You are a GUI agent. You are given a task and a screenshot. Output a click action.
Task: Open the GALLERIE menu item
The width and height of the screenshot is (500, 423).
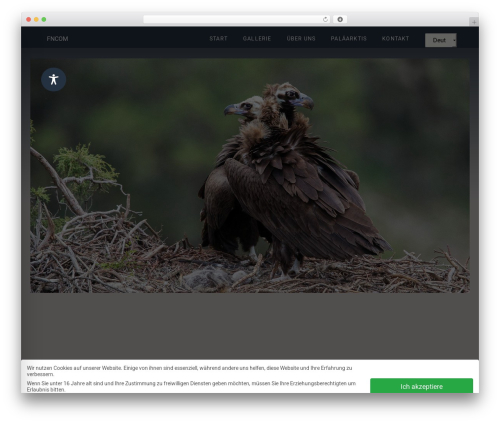257,39
